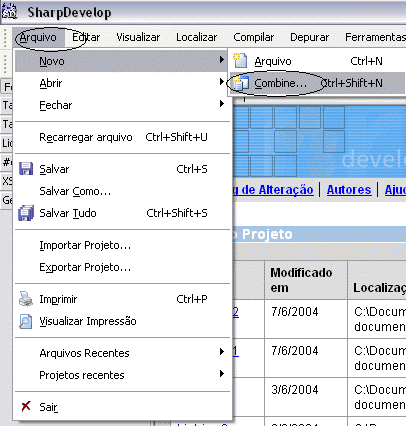Select Salvar Como... menu entry

click(121, 191)
